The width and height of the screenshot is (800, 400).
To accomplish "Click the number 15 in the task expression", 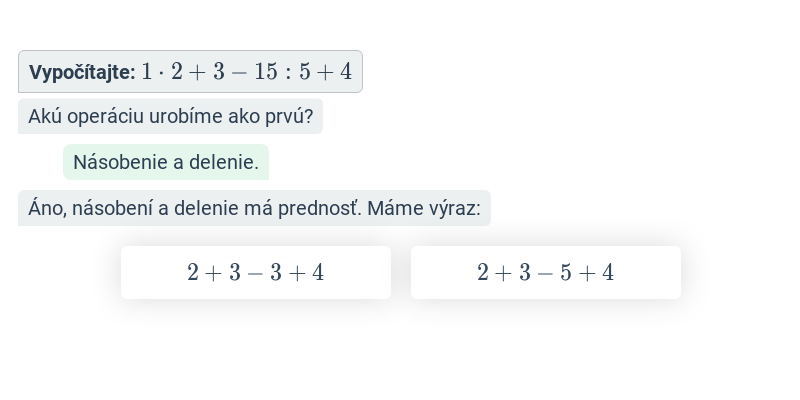I will pos(266,72).
